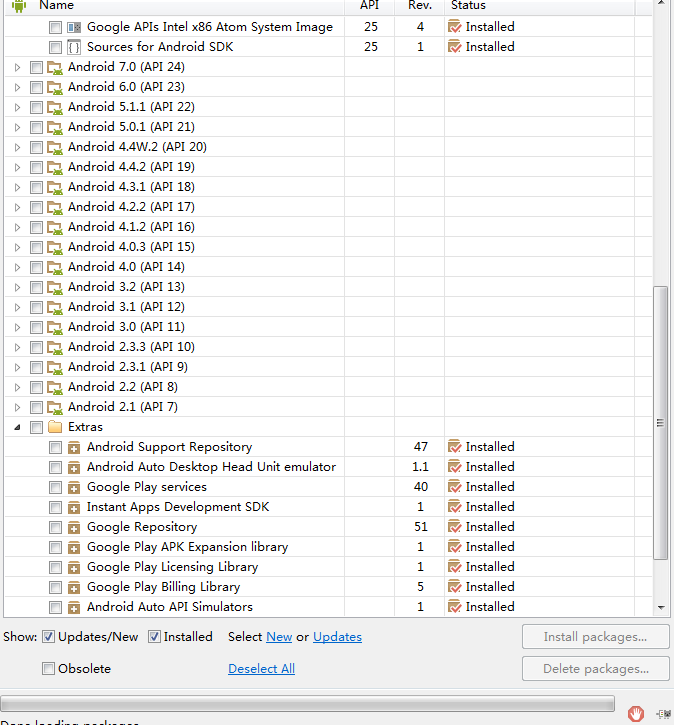Toggle the Updates/New show checkbox

49,637
